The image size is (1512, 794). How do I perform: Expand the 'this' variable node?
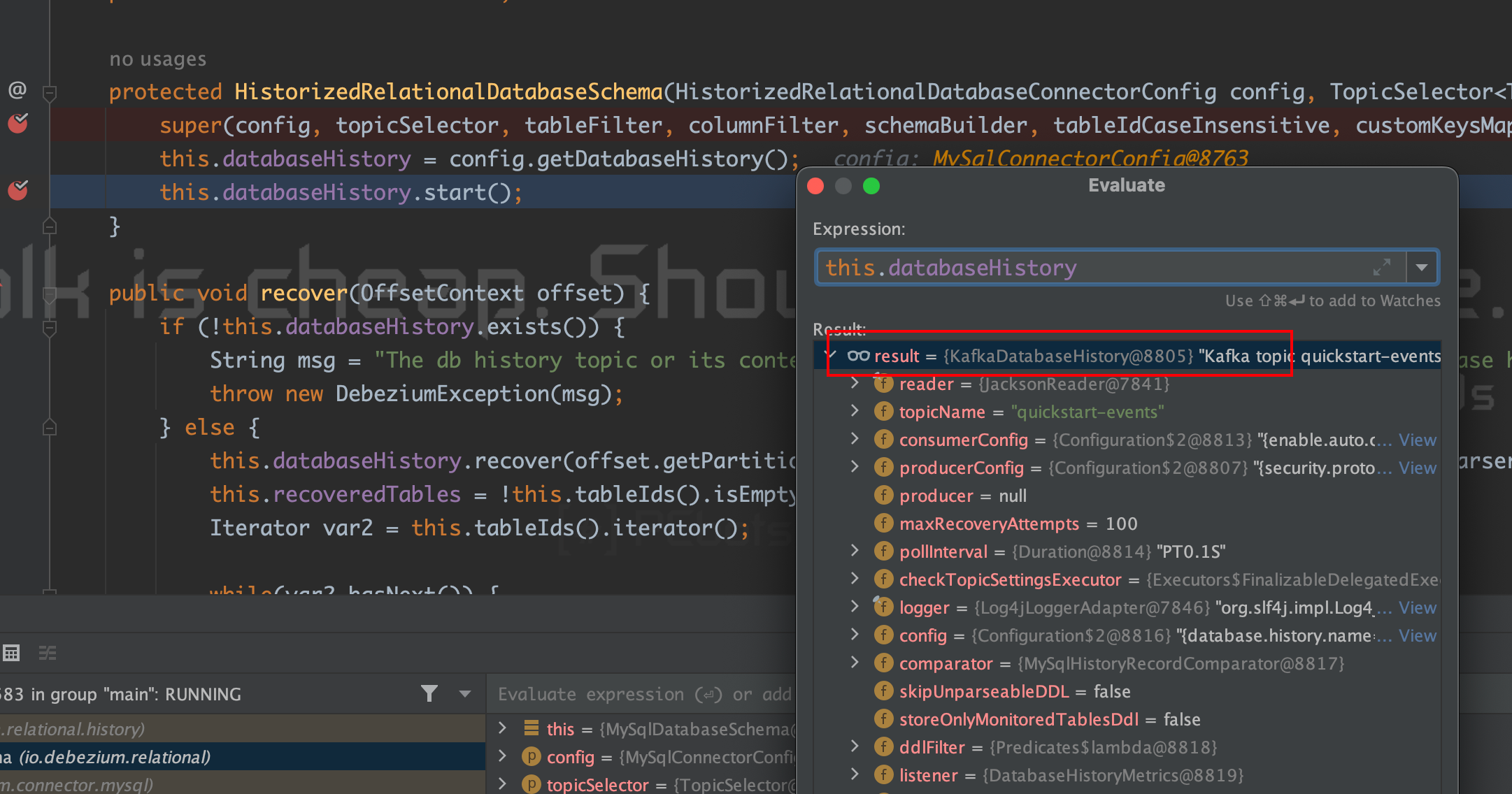(502, 728)
